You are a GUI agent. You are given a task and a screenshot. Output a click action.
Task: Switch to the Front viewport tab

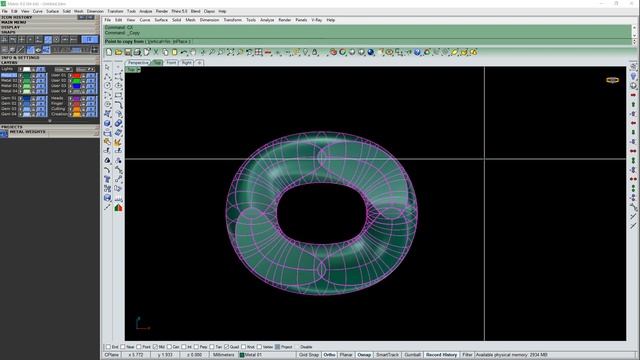pyautogui.click(x=171, y=62)
